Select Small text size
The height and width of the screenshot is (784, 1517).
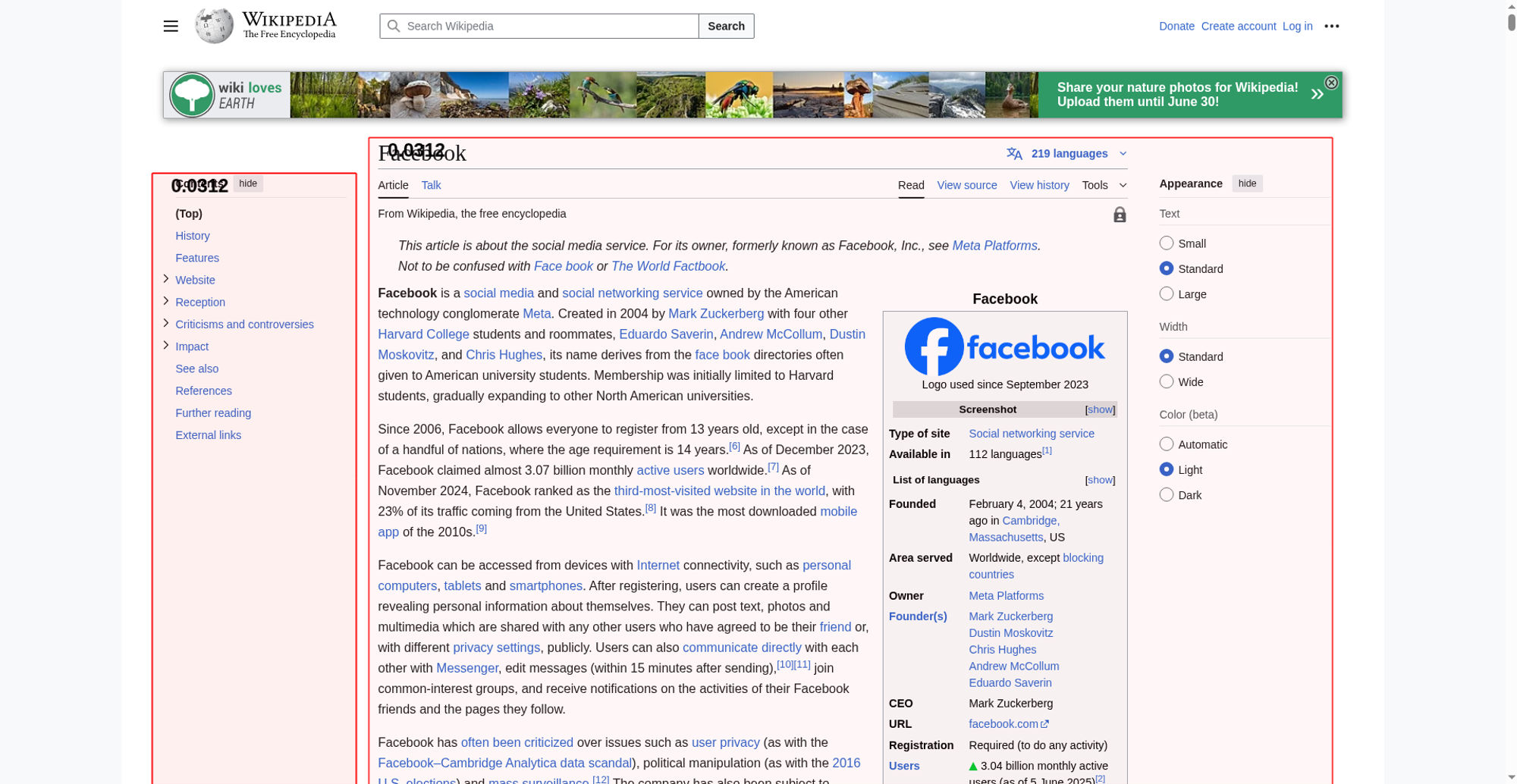tap(1167, 243)
